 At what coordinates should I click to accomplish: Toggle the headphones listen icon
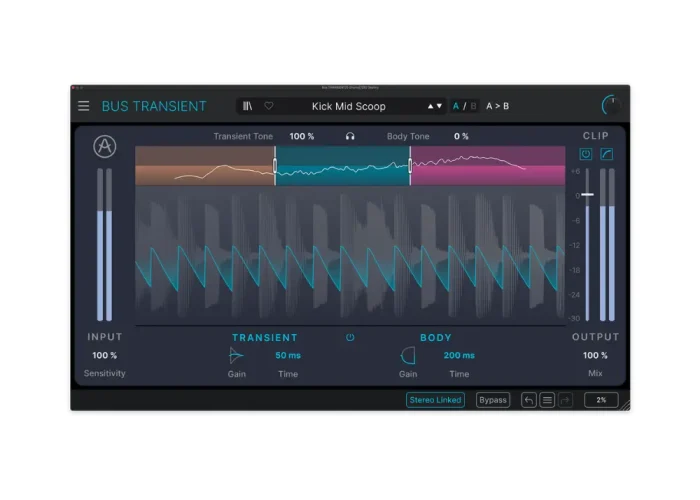tap(350, 136)
